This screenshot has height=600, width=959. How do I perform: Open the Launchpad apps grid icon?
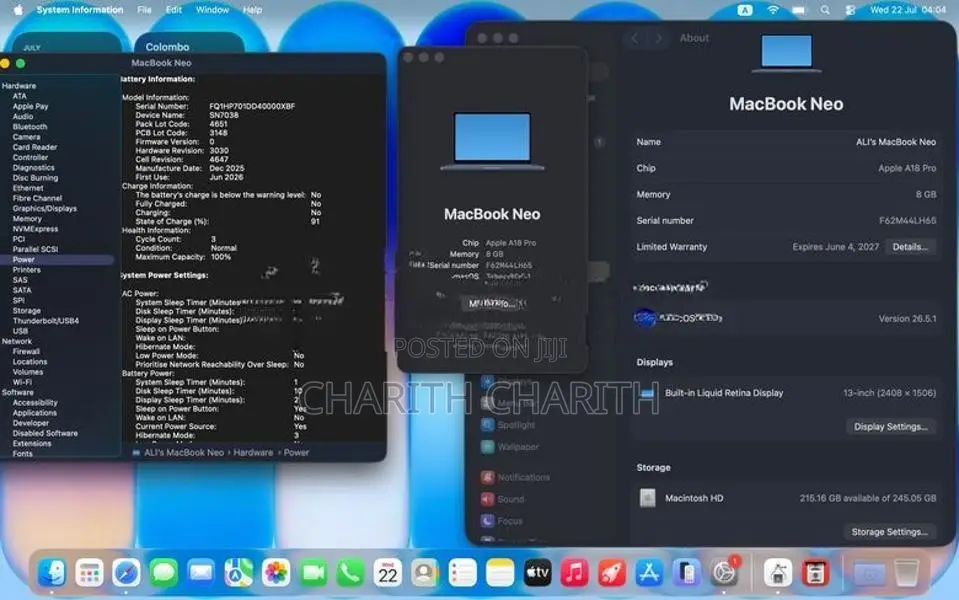(89, 573)
